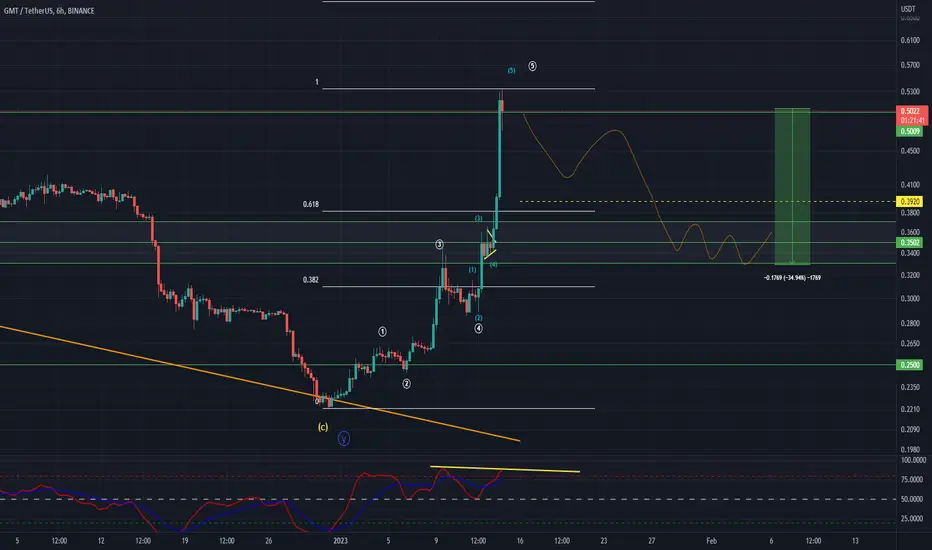The width and height of the screenshot is (932, 550).
Task: Select the orange projected price path
Action: 647,189
